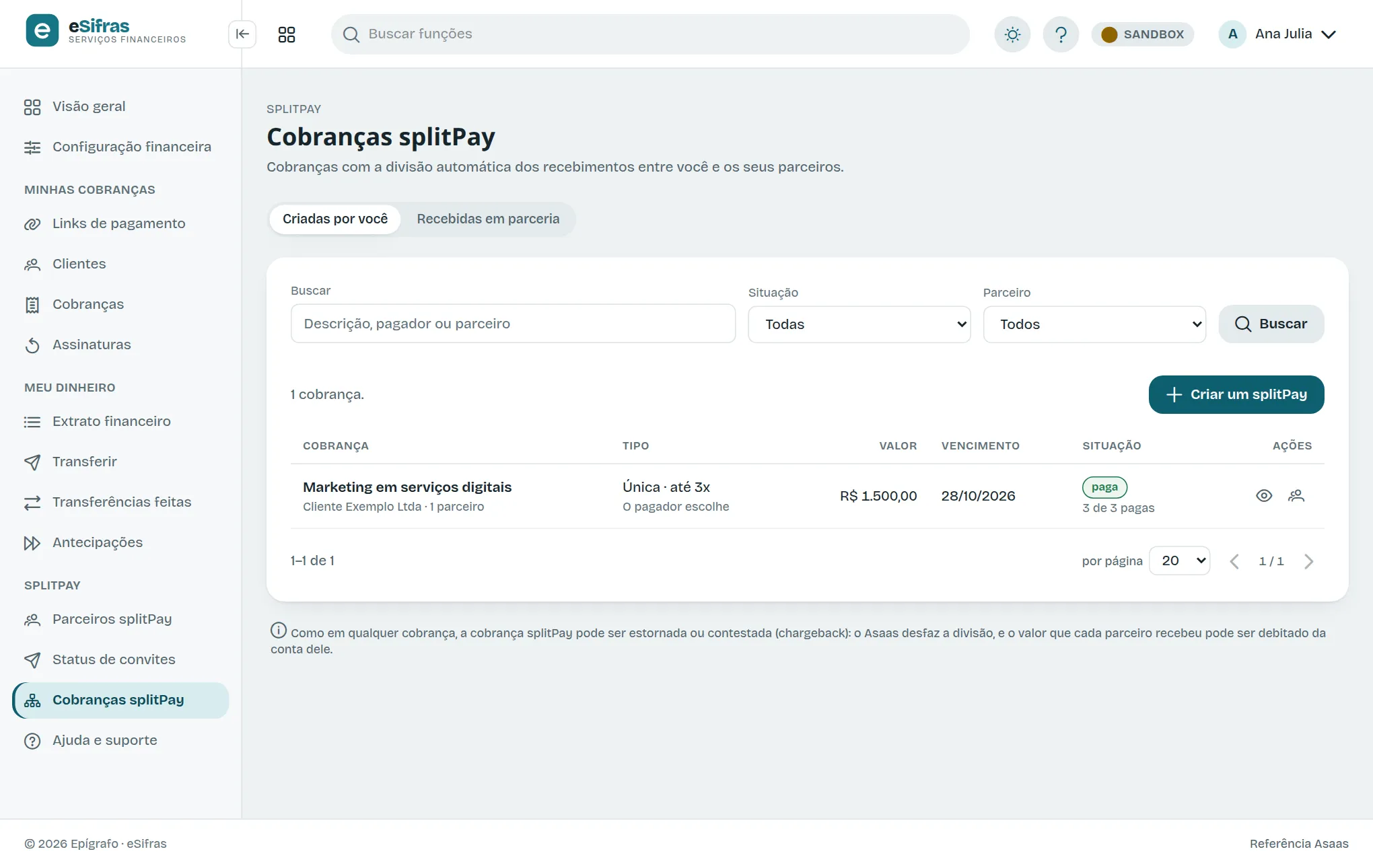Open Ajuda e suporte
The width and height of the screenshot is (1373, 868).
120,741
